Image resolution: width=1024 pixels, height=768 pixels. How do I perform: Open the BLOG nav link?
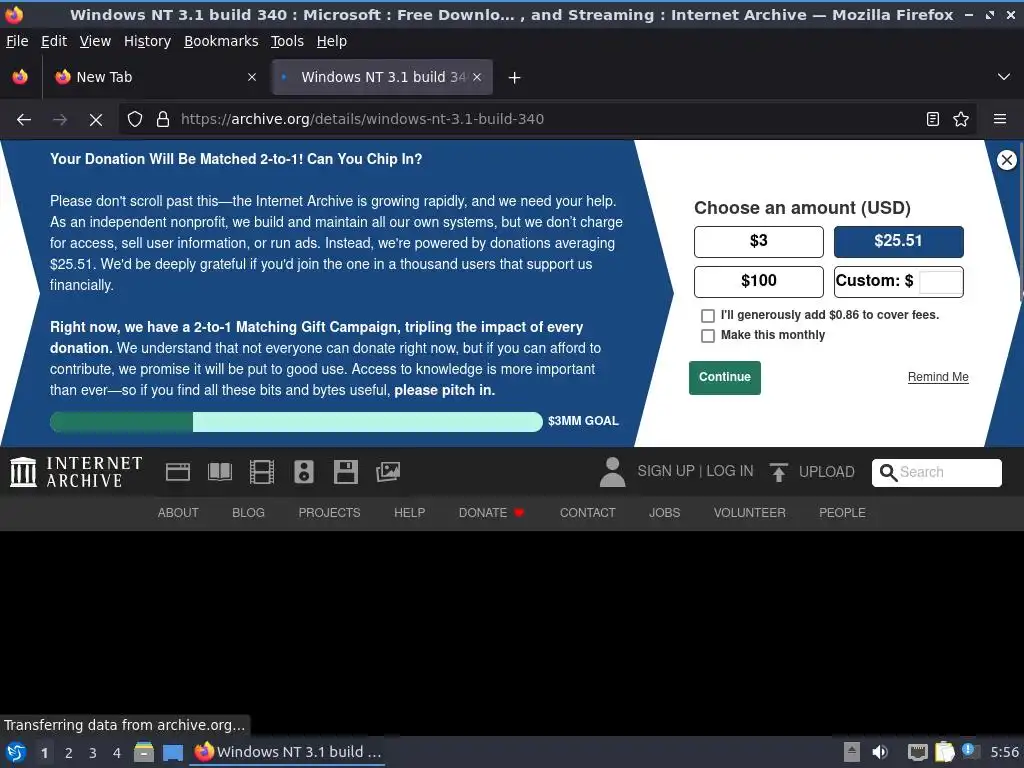[248, 513]
